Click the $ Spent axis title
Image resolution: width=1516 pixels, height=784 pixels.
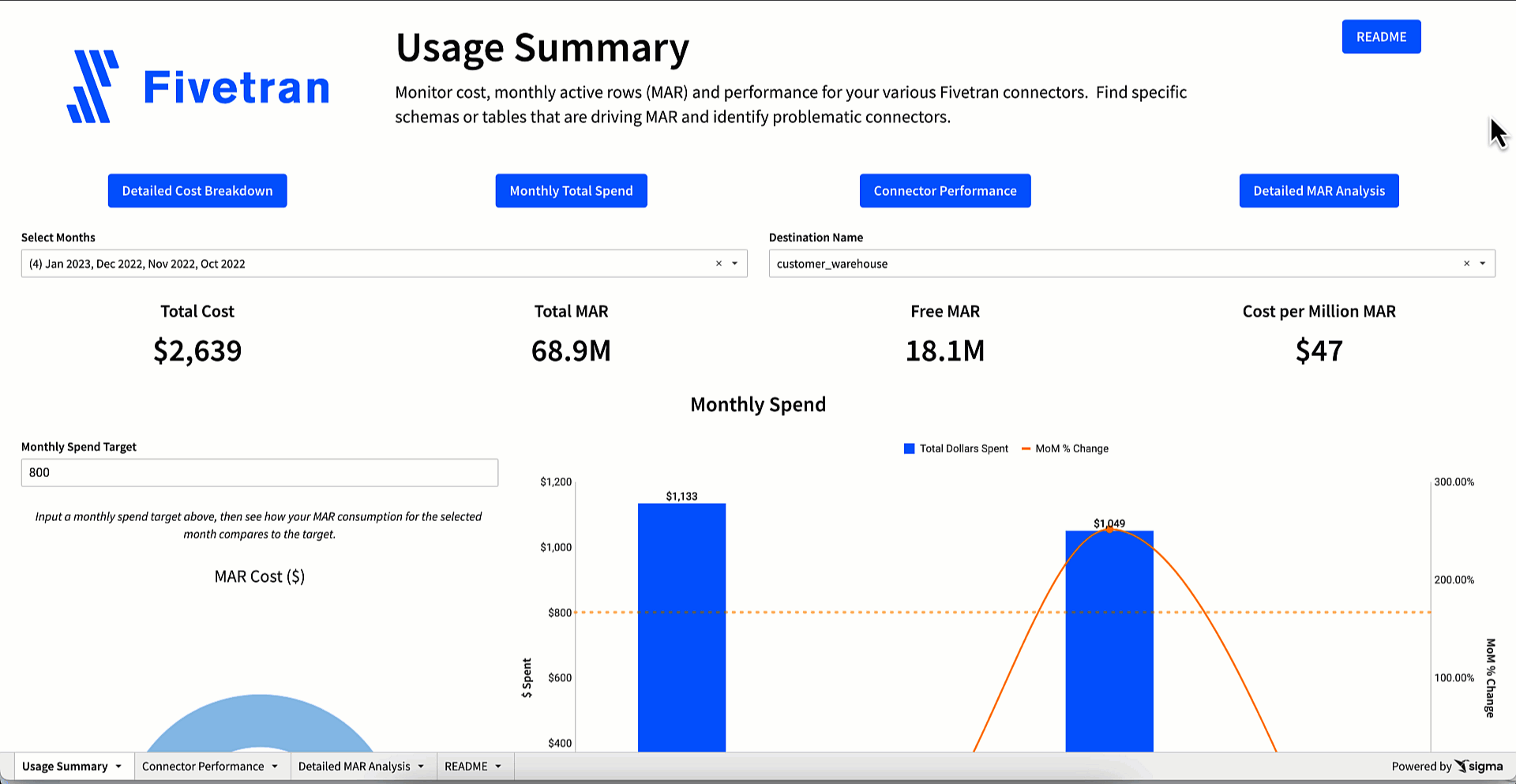click(x=527, y=677)
